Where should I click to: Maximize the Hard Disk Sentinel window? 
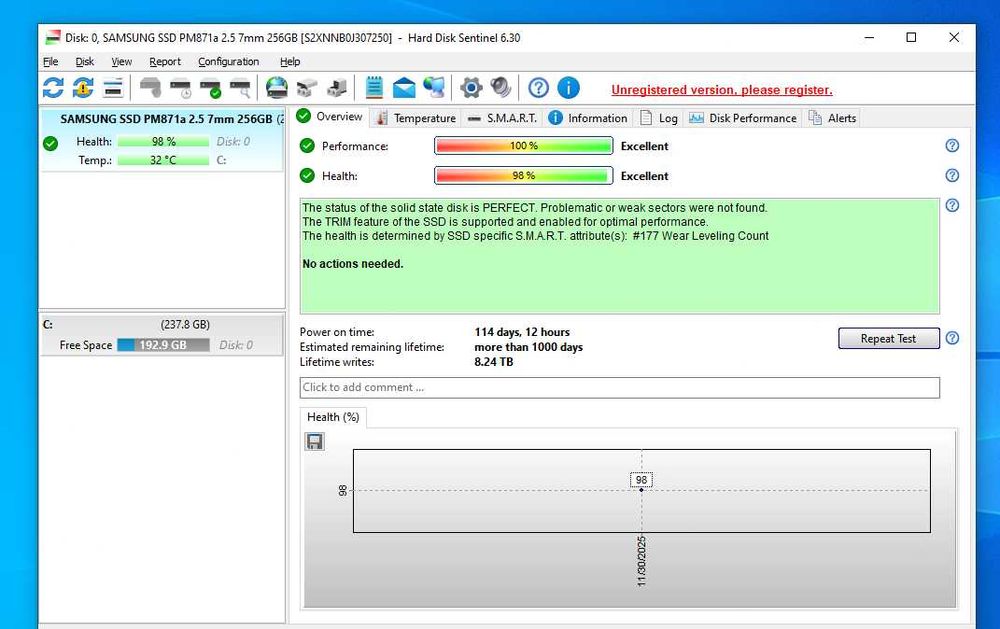[911, 38]
